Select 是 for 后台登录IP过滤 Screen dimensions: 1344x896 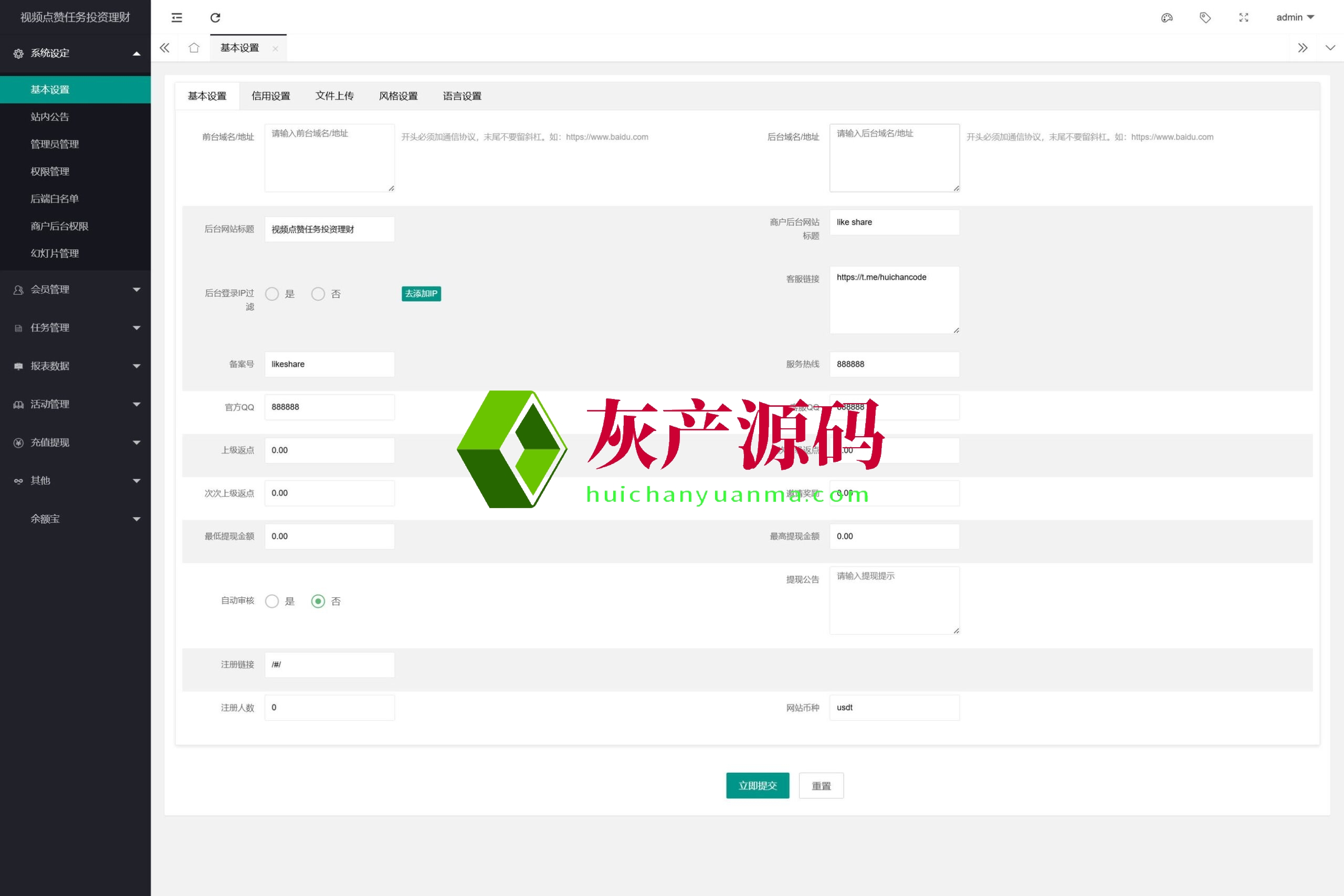pos(272,294)
